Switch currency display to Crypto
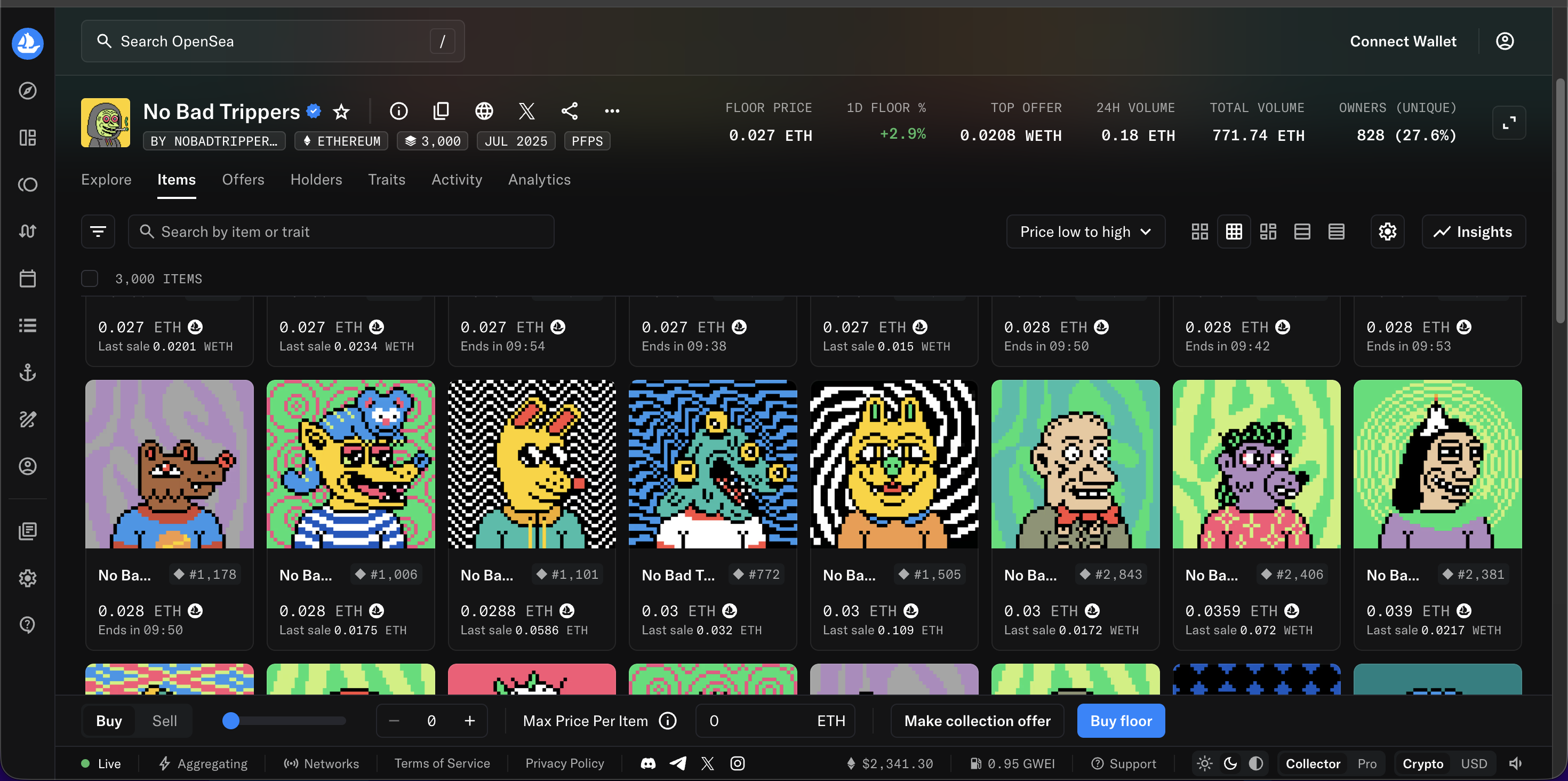Image resolution: width=1568 pixels, height=781 pixels. point(1422,763)
